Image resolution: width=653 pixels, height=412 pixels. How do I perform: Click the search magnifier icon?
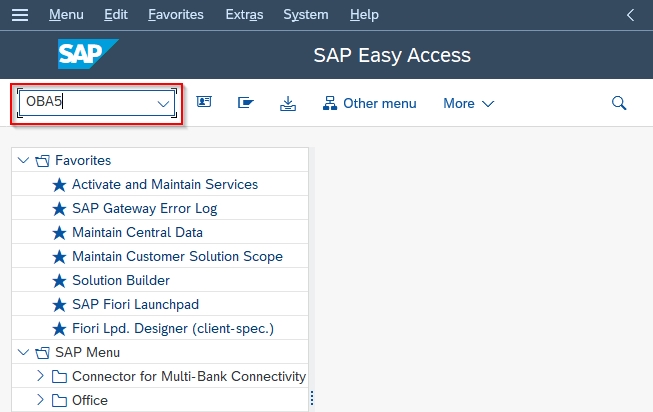tap(619, 103)
